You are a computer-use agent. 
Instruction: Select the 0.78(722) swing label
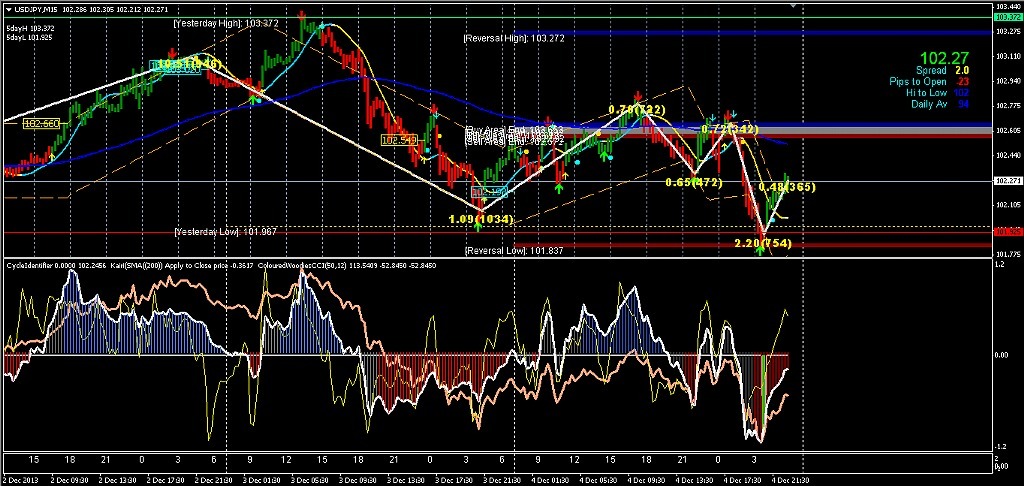[637, 109]
